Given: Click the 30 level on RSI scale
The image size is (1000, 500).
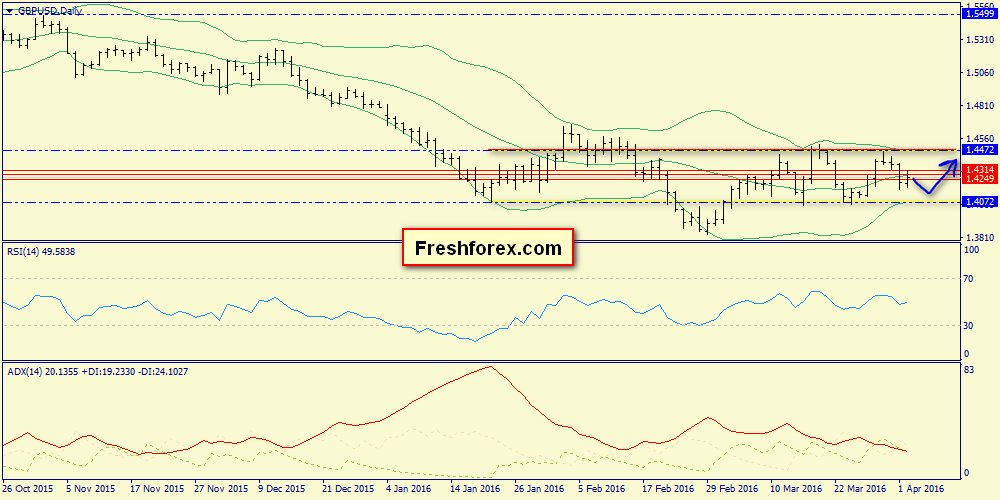Looking at the screenshot, I should tap(970, 325).
